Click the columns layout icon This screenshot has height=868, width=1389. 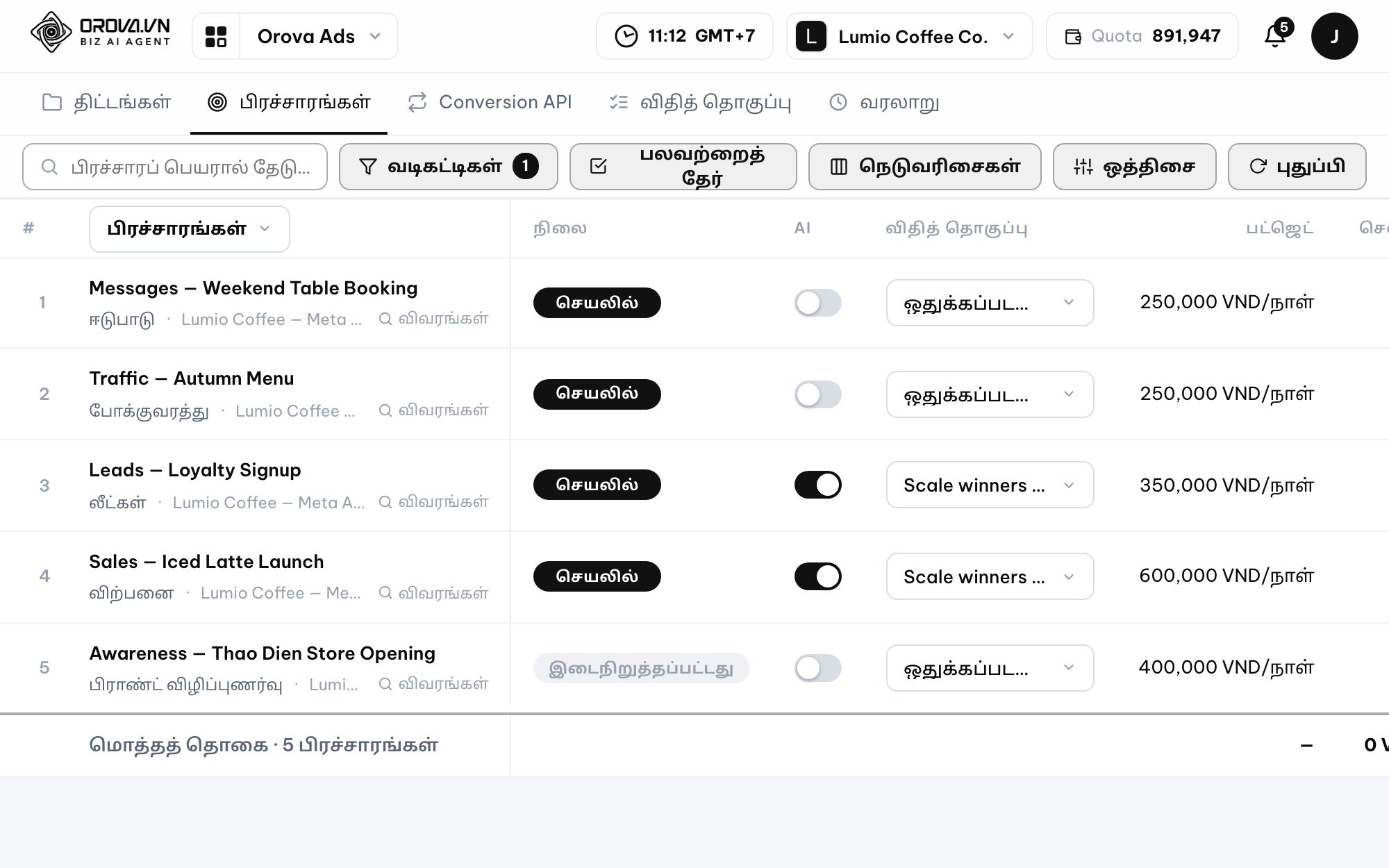pos(839,167)
